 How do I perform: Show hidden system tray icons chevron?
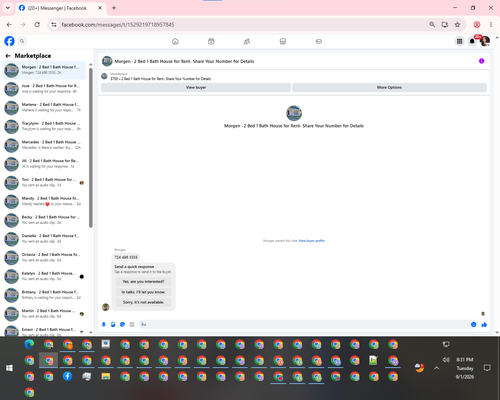pos(437,368)
